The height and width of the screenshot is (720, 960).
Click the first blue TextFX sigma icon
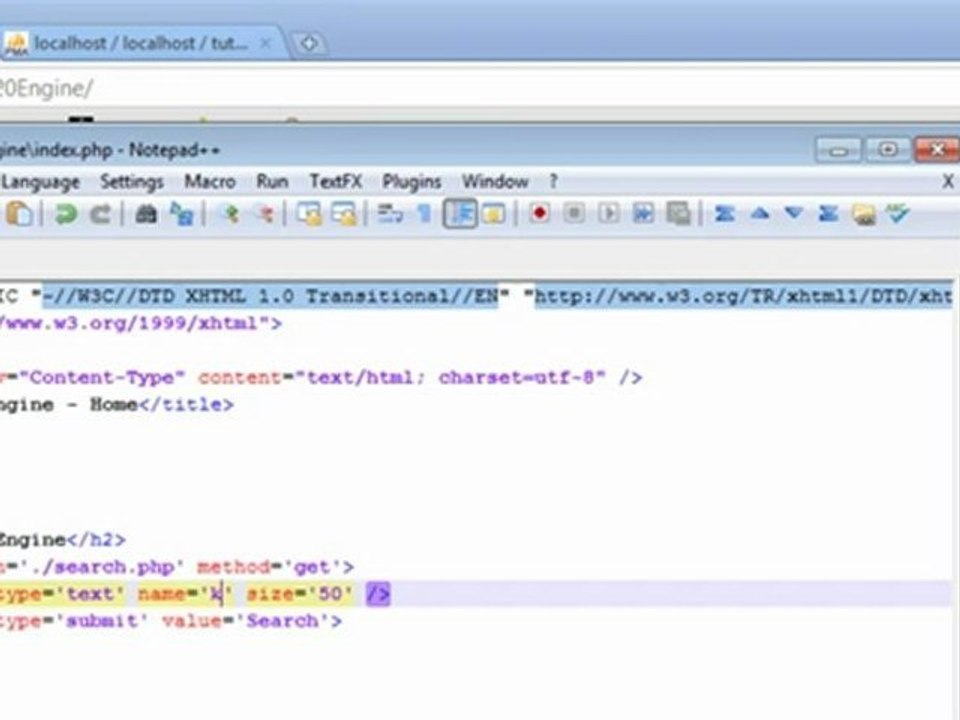(x=725, y=214)
